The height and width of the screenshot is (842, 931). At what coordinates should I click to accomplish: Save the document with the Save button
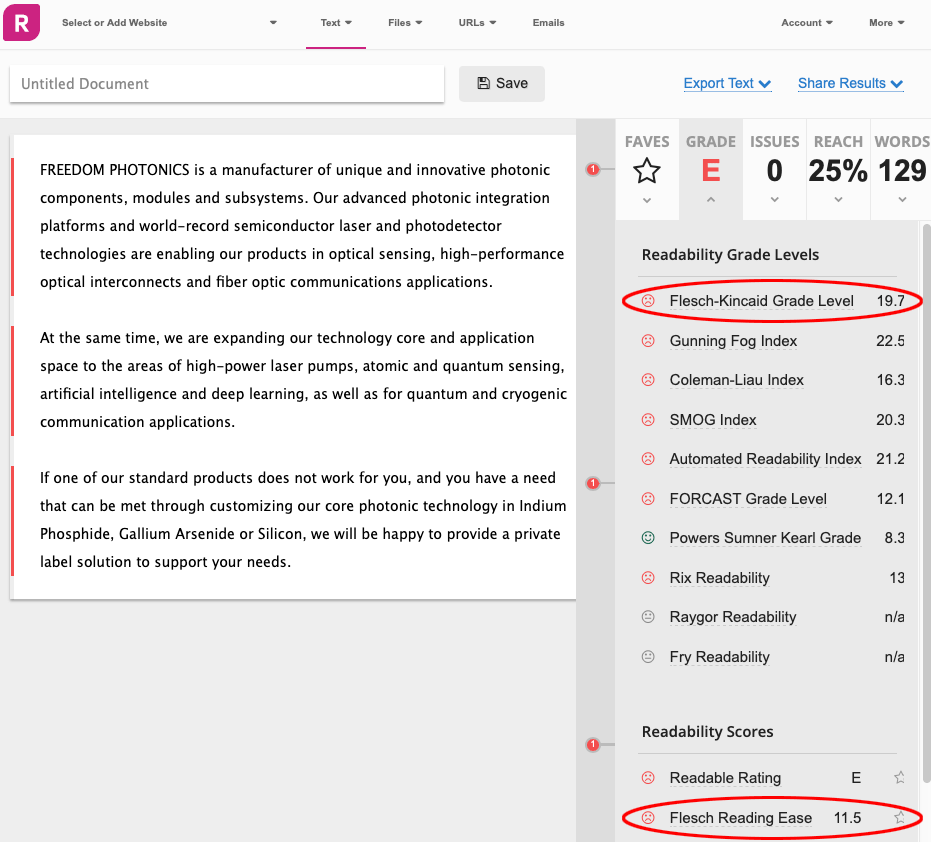pos(502,84)
